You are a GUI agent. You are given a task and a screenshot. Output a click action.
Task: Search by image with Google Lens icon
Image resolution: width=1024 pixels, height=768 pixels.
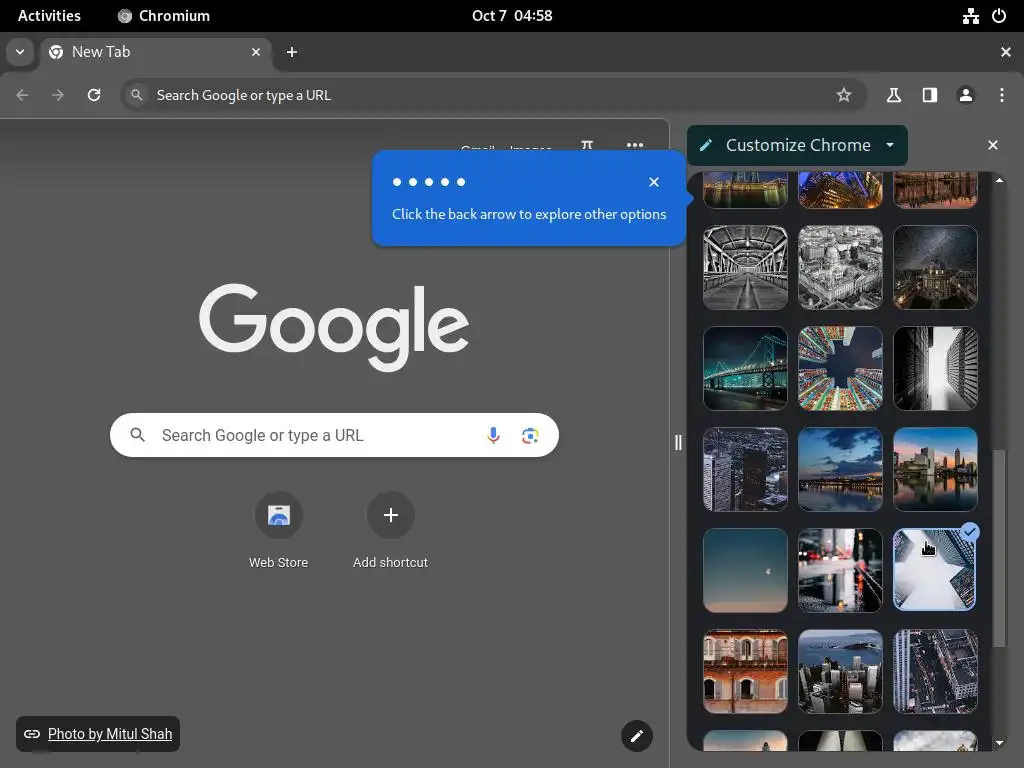[530, 435]
